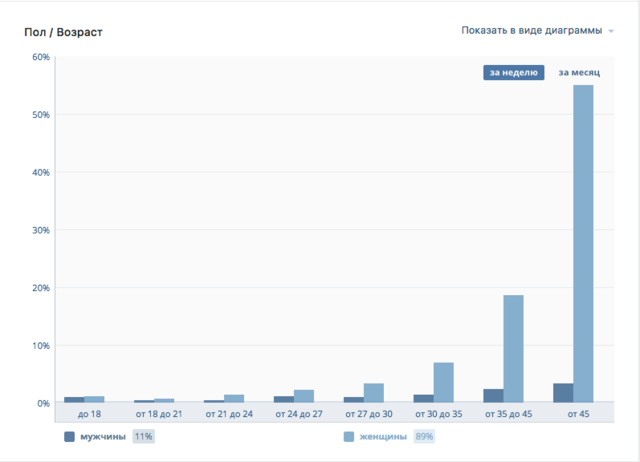The width and height of the screenshot is (640, 462).
Task: Click the tallest women bar for 'от 45'
Action: coord(583,244)
